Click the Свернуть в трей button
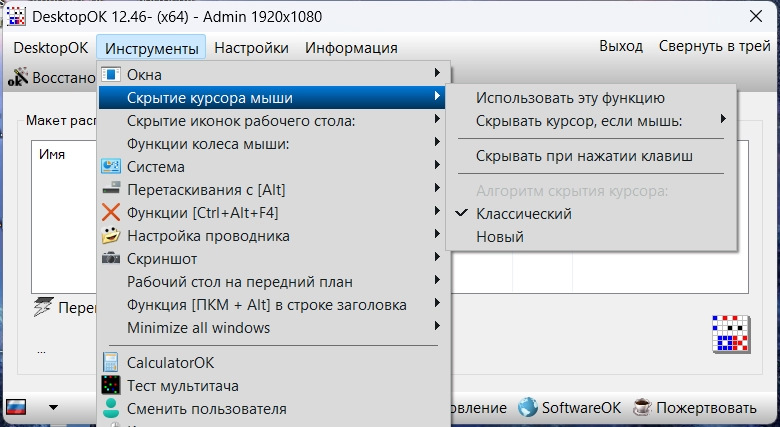This screenshot has width=780, height=427. click(714, 46)
